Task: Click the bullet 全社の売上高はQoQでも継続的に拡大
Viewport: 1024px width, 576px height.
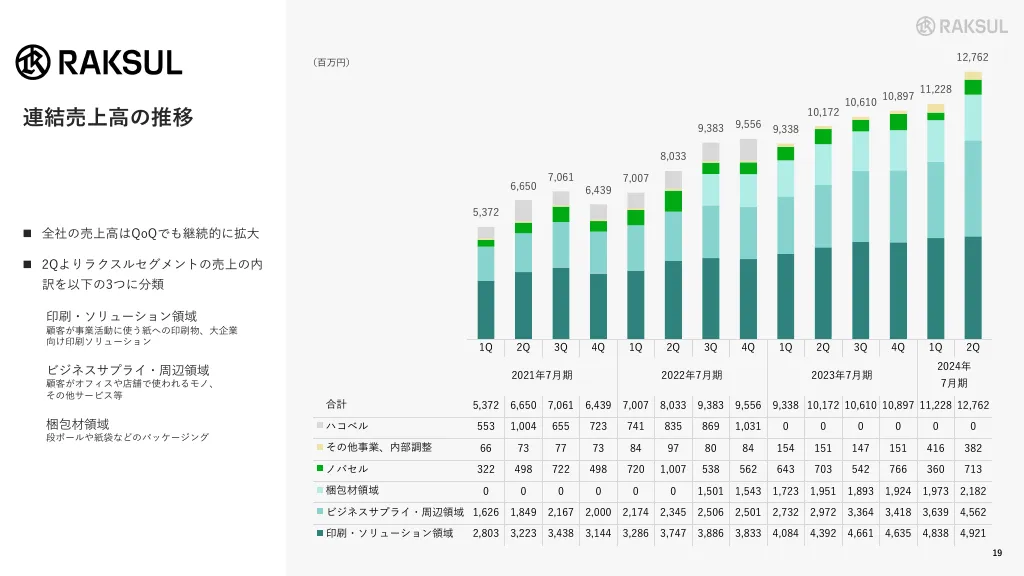Action: pos(150,233)
